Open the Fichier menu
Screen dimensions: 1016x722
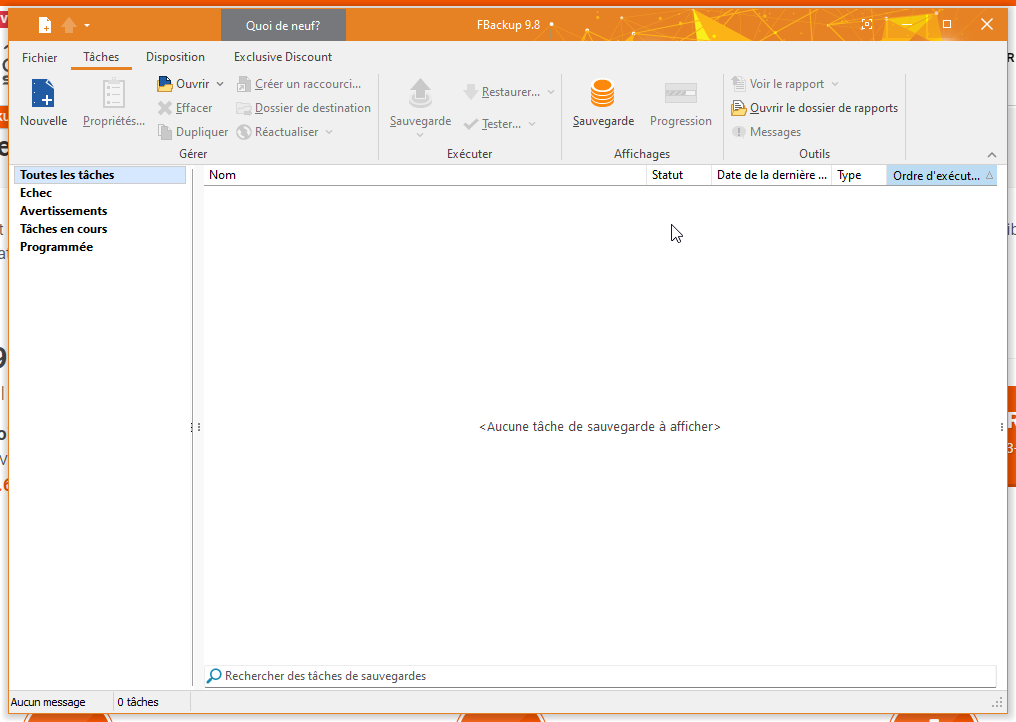(x=40, y=57)
